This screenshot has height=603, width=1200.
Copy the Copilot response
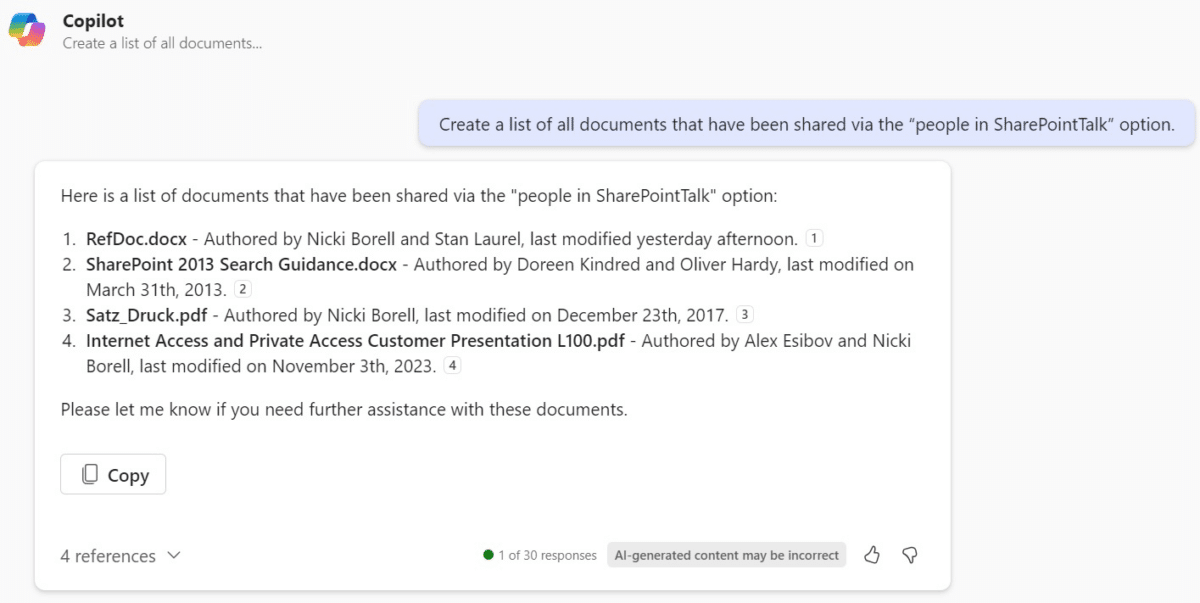tap(113, 475)
